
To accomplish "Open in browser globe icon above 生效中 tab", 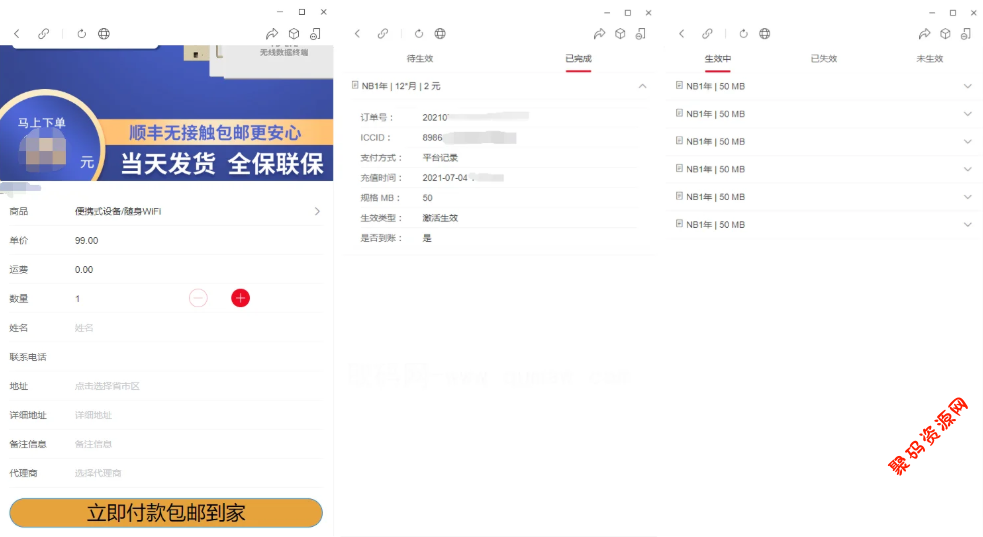I will tap(764, 34).
